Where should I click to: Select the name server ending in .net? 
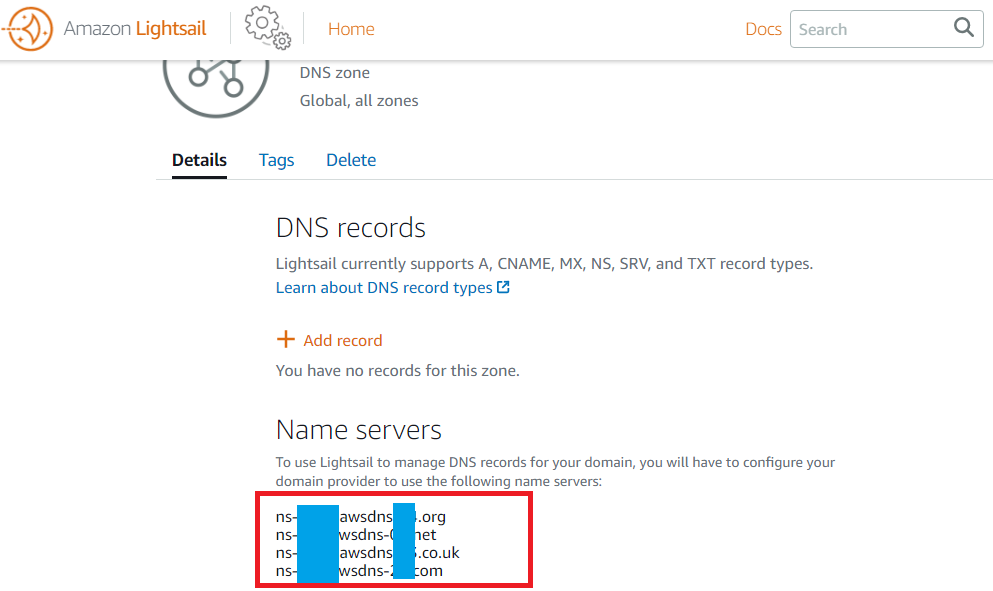(x=356, y=535)
